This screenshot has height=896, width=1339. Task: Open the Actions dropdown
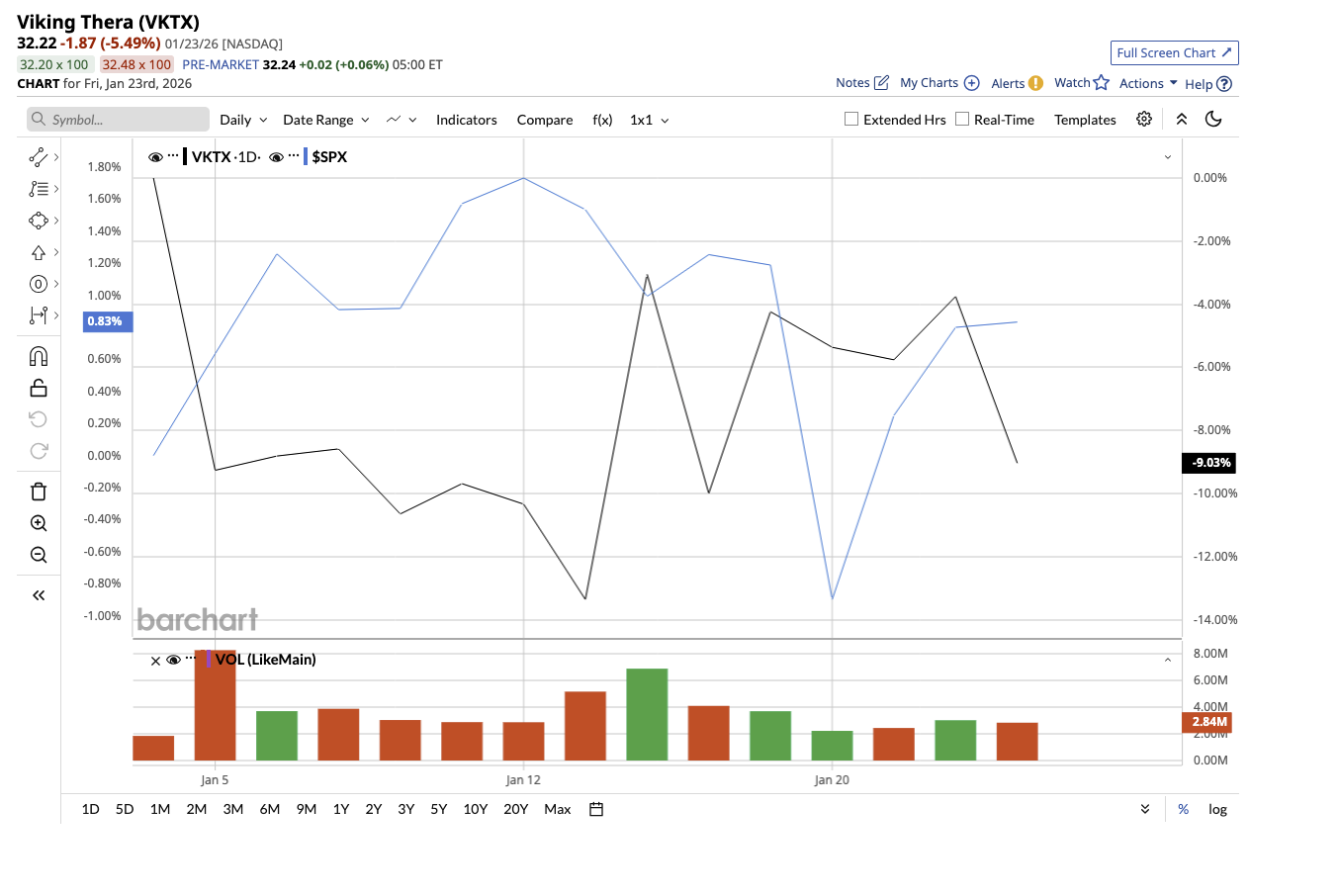coord(1148,83)
